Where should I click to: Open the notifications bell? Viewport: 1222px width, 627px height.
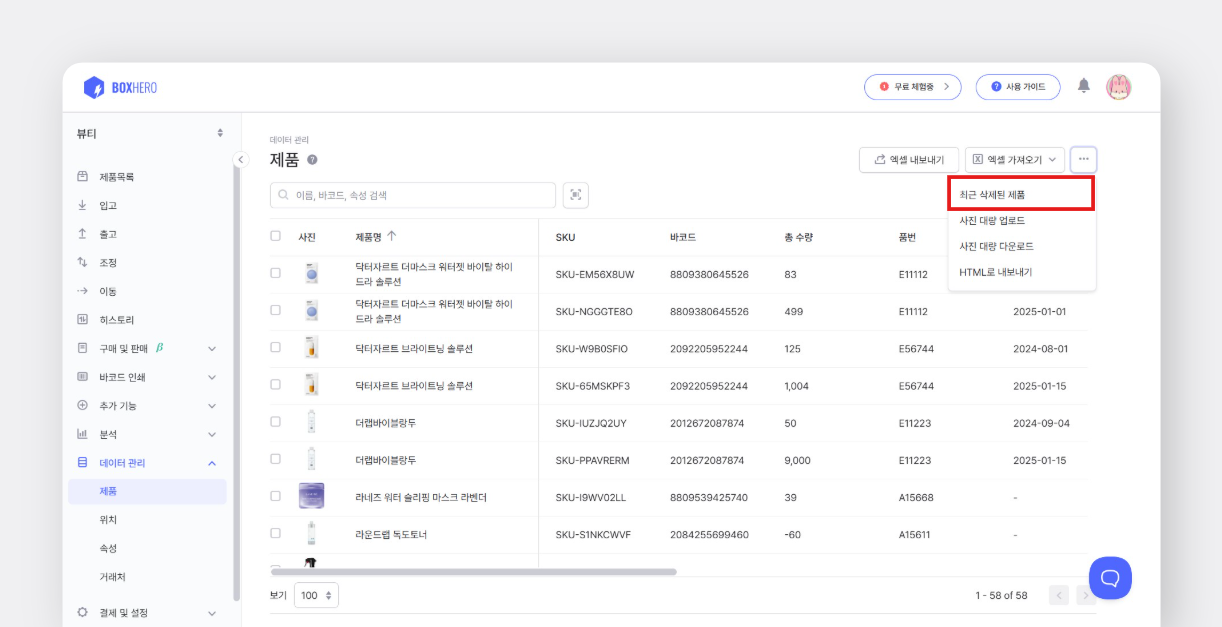(x=1084, y=86)
